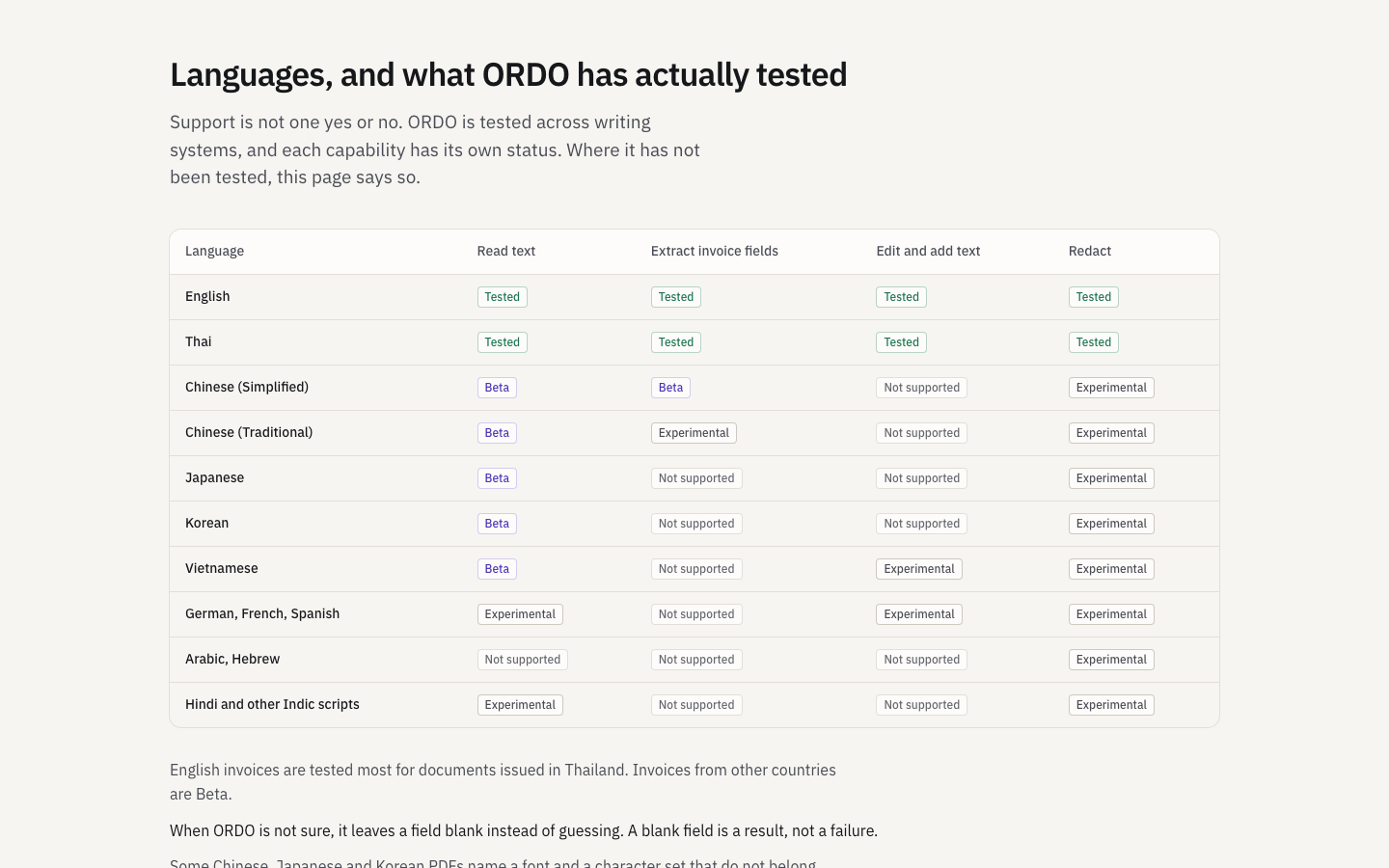Click the note about English invoices in Thailand
This screenshot has width=1389, height=868.
click(503, 782)
